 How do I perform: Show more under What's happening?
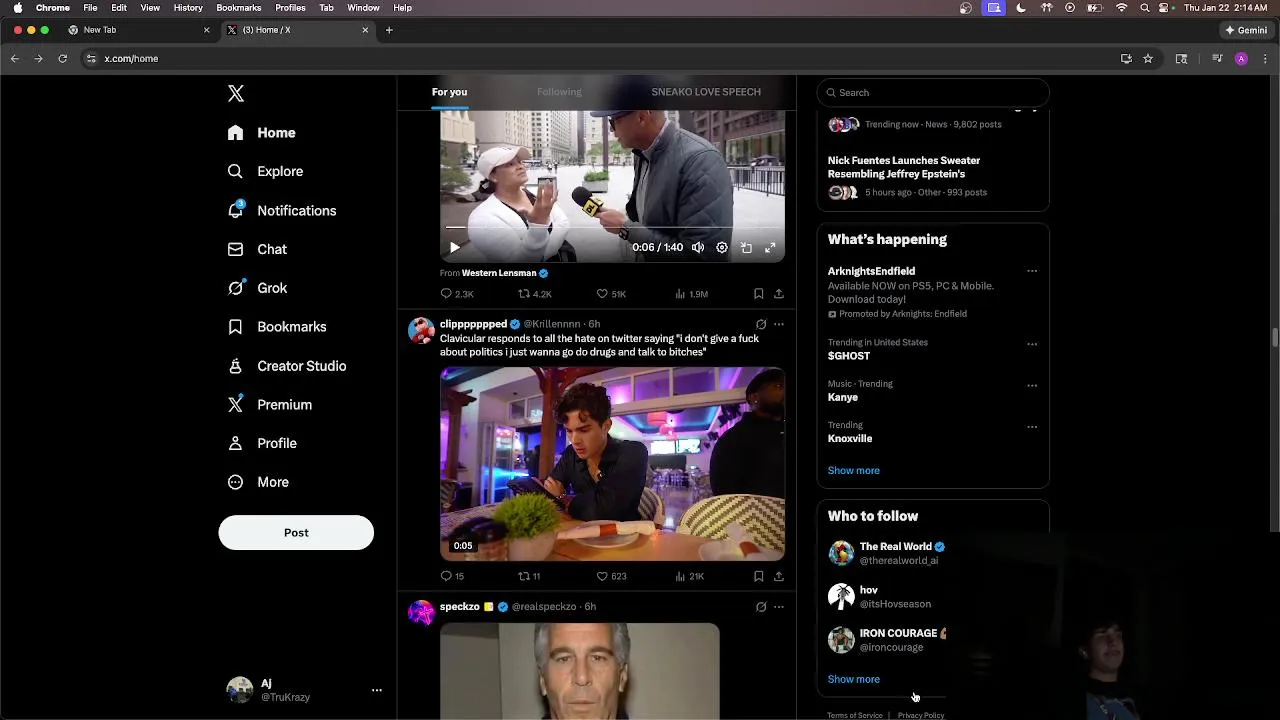click(x=853, y=470)
